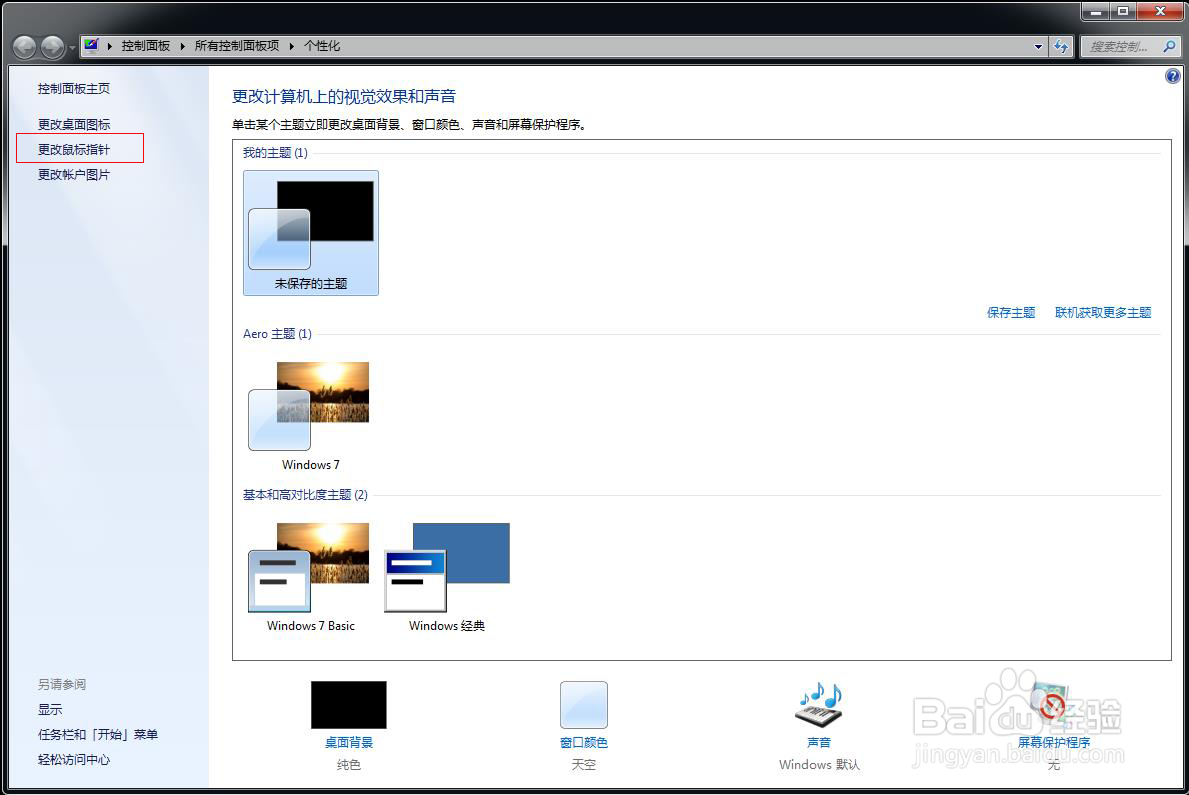The width and height of the screenshot is (1189, 795).
Task: Select 个性化 breadcrumb
Action: [x=322, y=46]
